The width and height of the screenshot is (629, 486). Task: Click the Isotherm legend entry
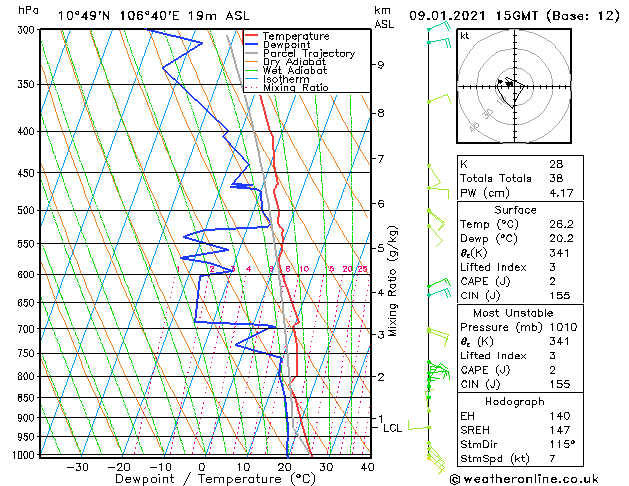286,79
